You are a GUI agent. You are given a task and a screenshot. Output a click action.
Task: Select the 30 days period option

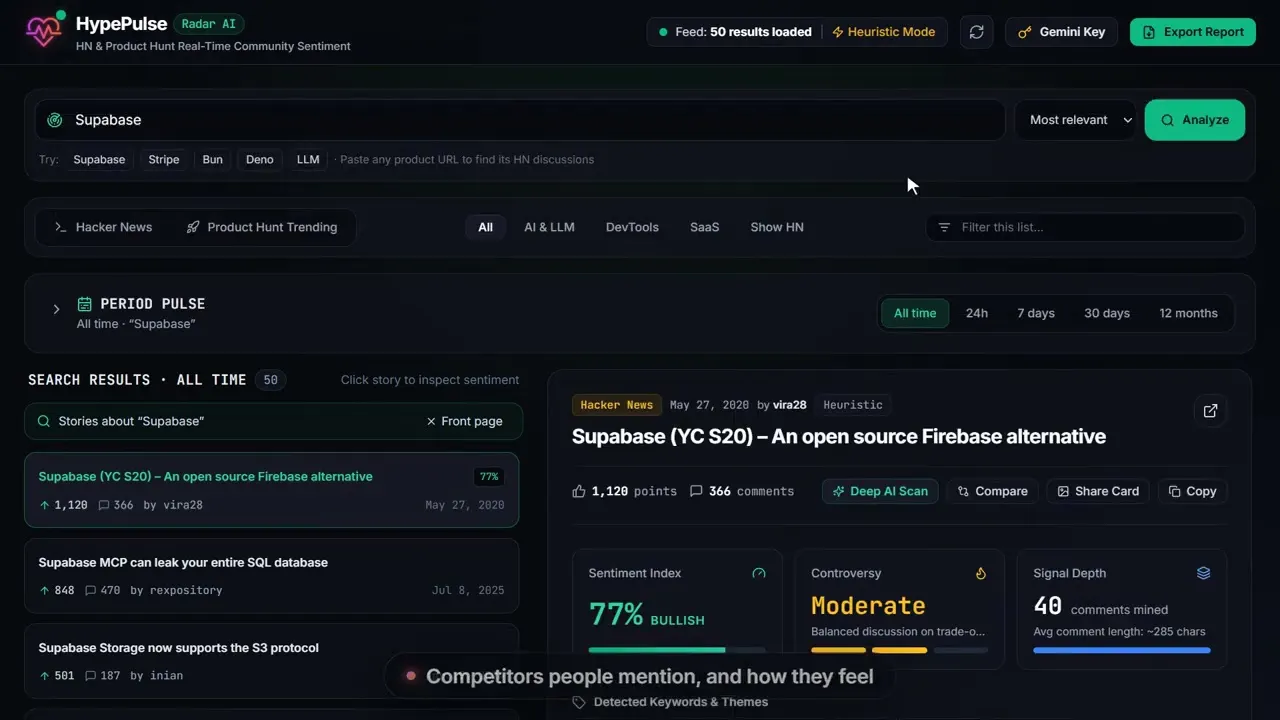point(1107,313)
